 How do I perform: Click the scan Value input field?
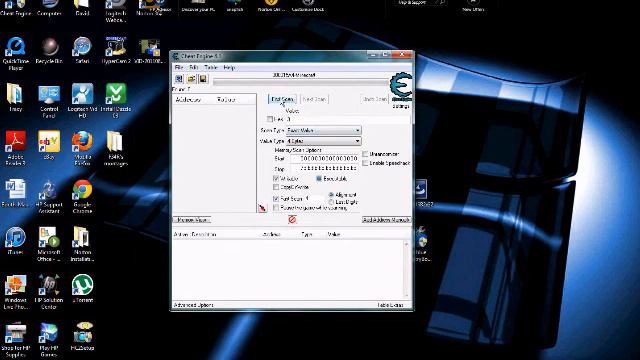(x=348, y=119)
